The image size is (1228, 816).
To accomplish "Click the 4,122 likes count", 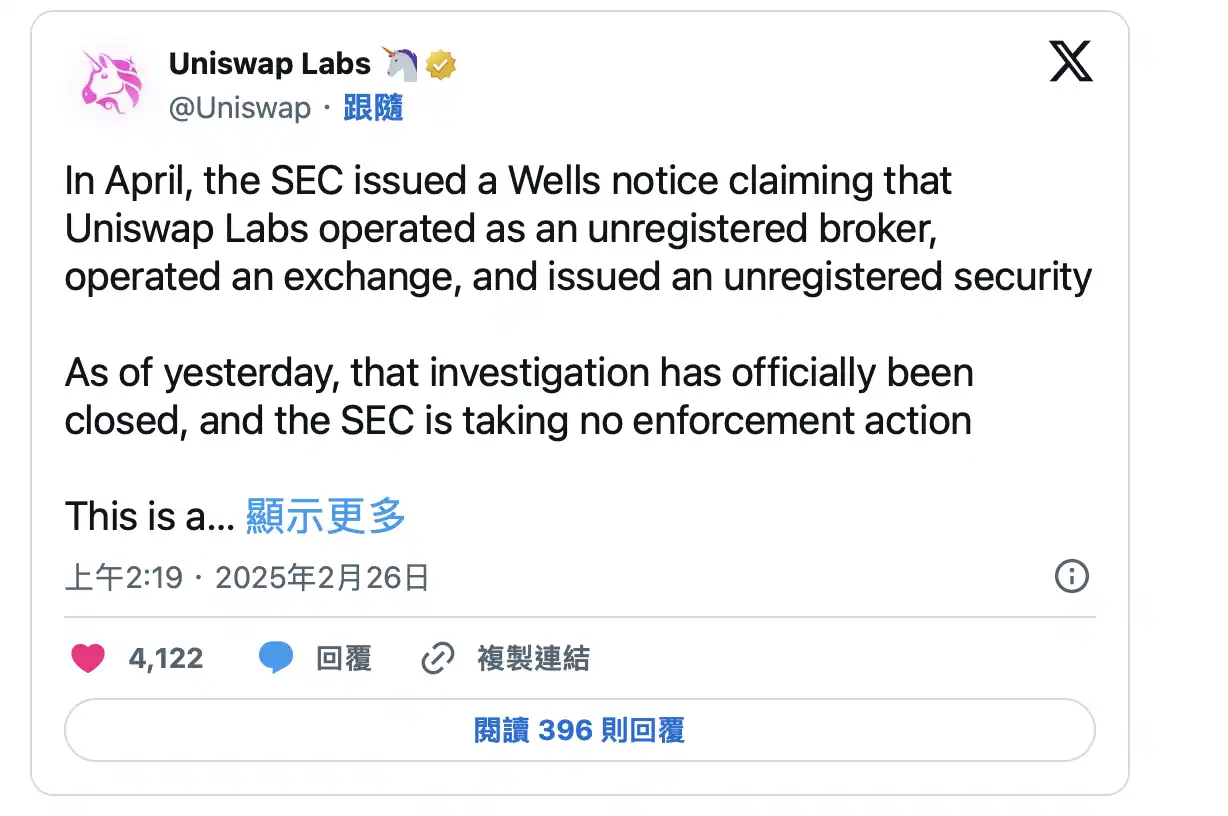I will tap(166, 659).
